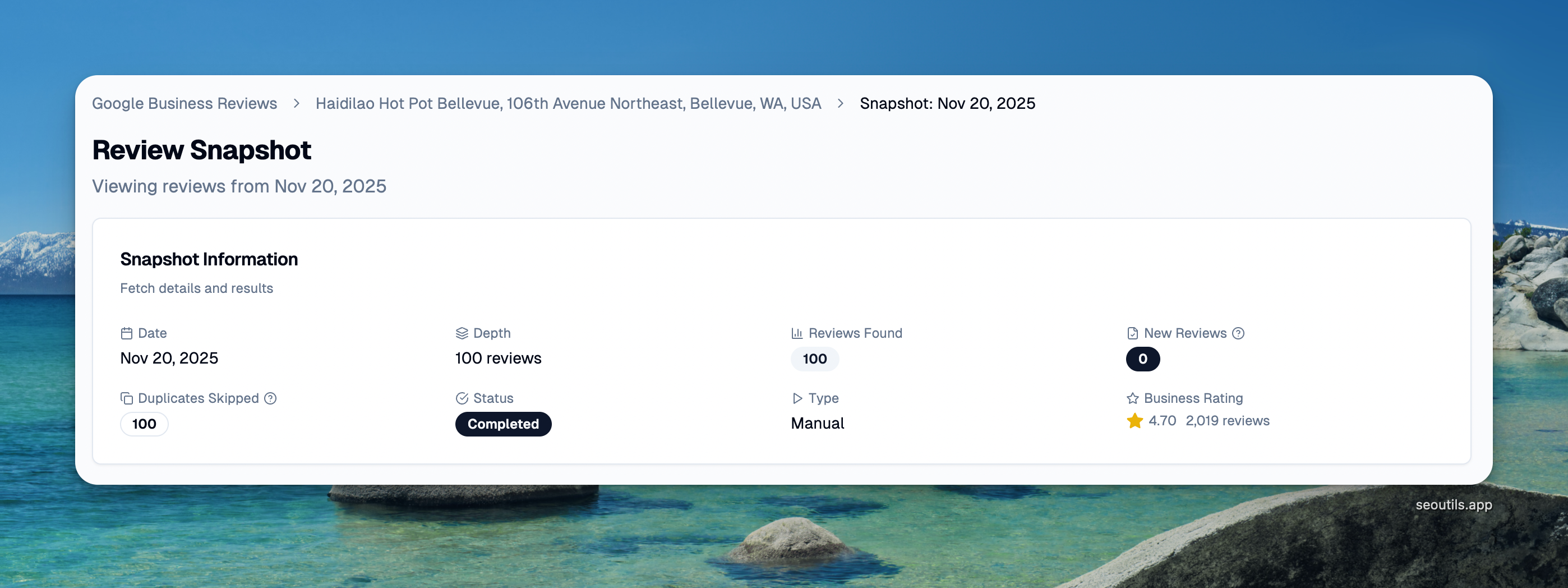Image resolution: width=1568 pixels, height=588 pixels.
Task: Click the help icon after Duplicates Skipped
Action: [x=271, y=398]
